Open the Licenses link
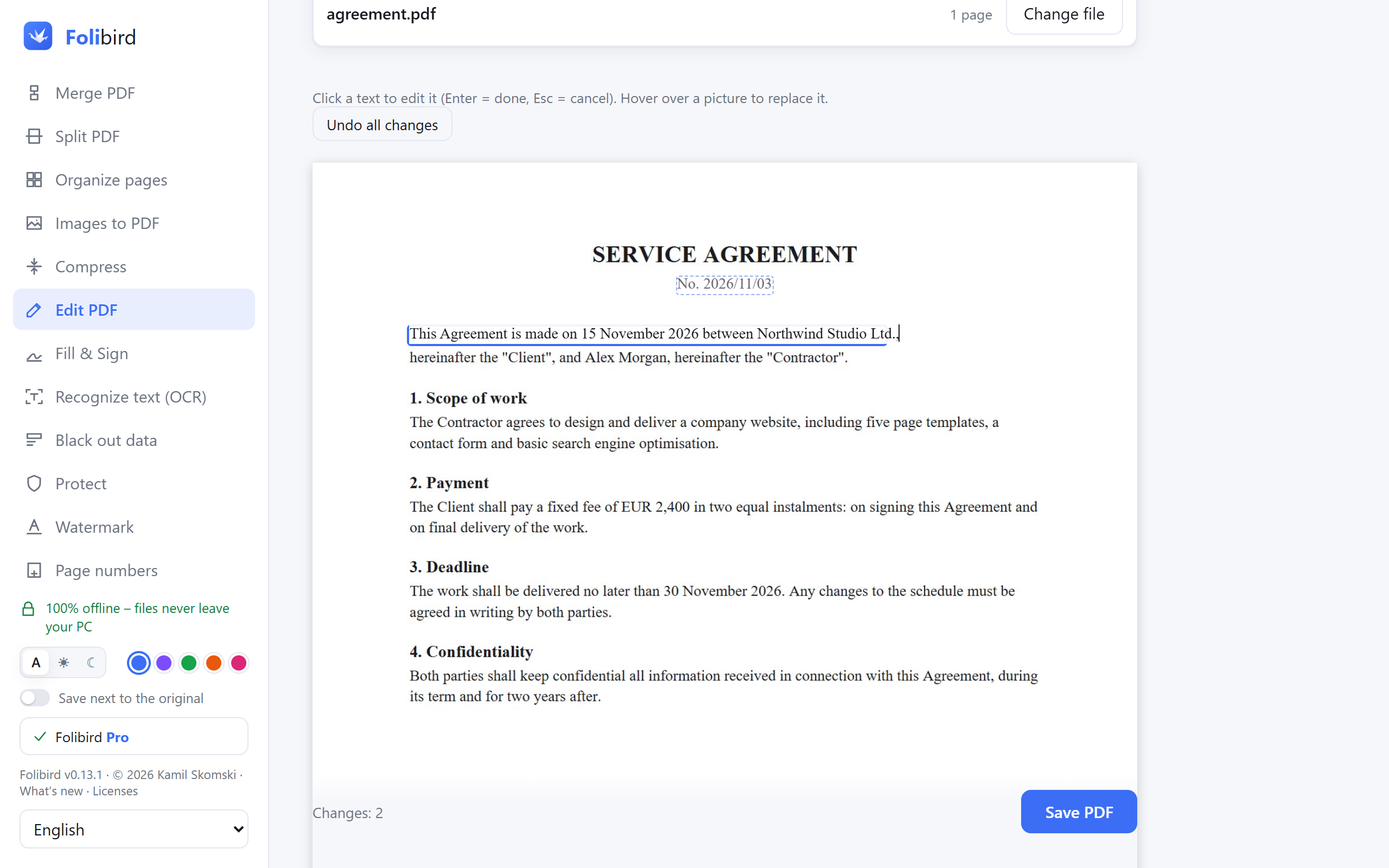The width and height of the screenshot is (1389, 868). click(x=116, y=791)
